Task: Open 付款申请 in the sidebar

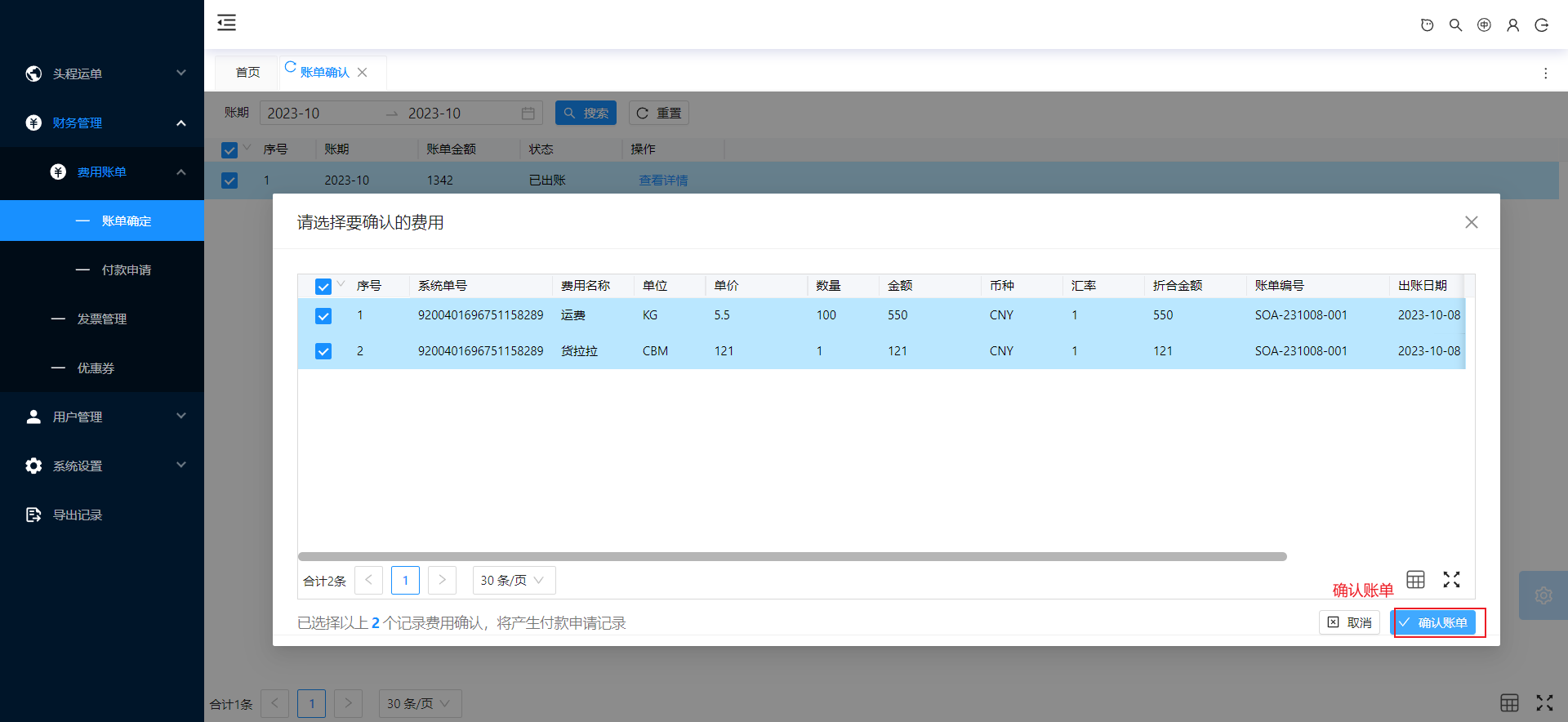Action: tap(102, 270)
